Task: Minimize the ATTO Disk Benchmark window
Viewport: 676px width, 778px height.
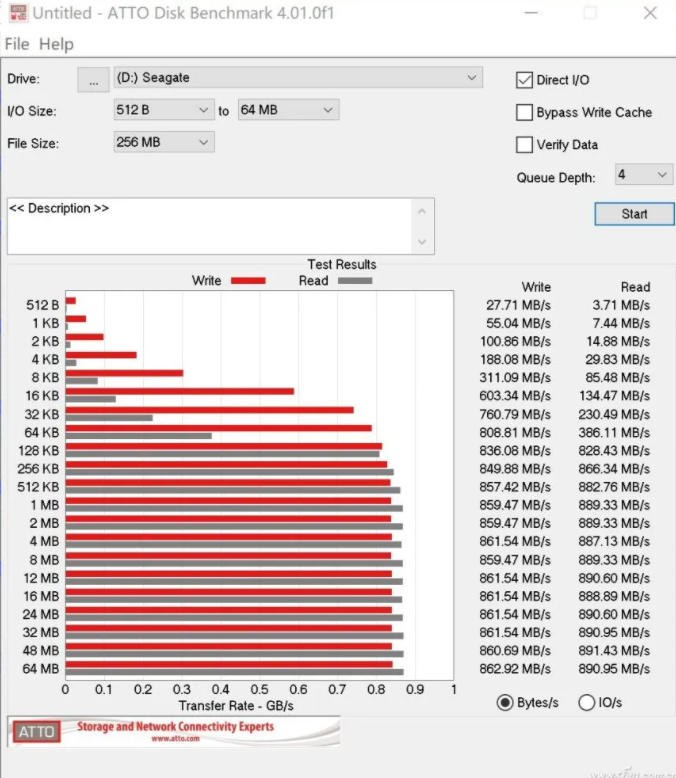Action: point(531,13)
